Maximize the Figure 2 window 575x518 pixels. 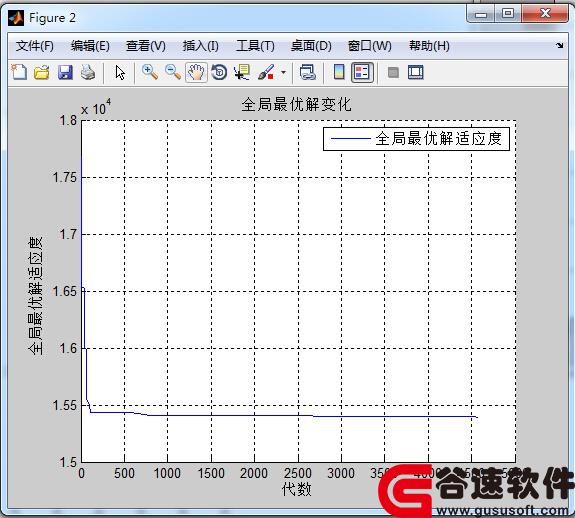tap(508, 14)
